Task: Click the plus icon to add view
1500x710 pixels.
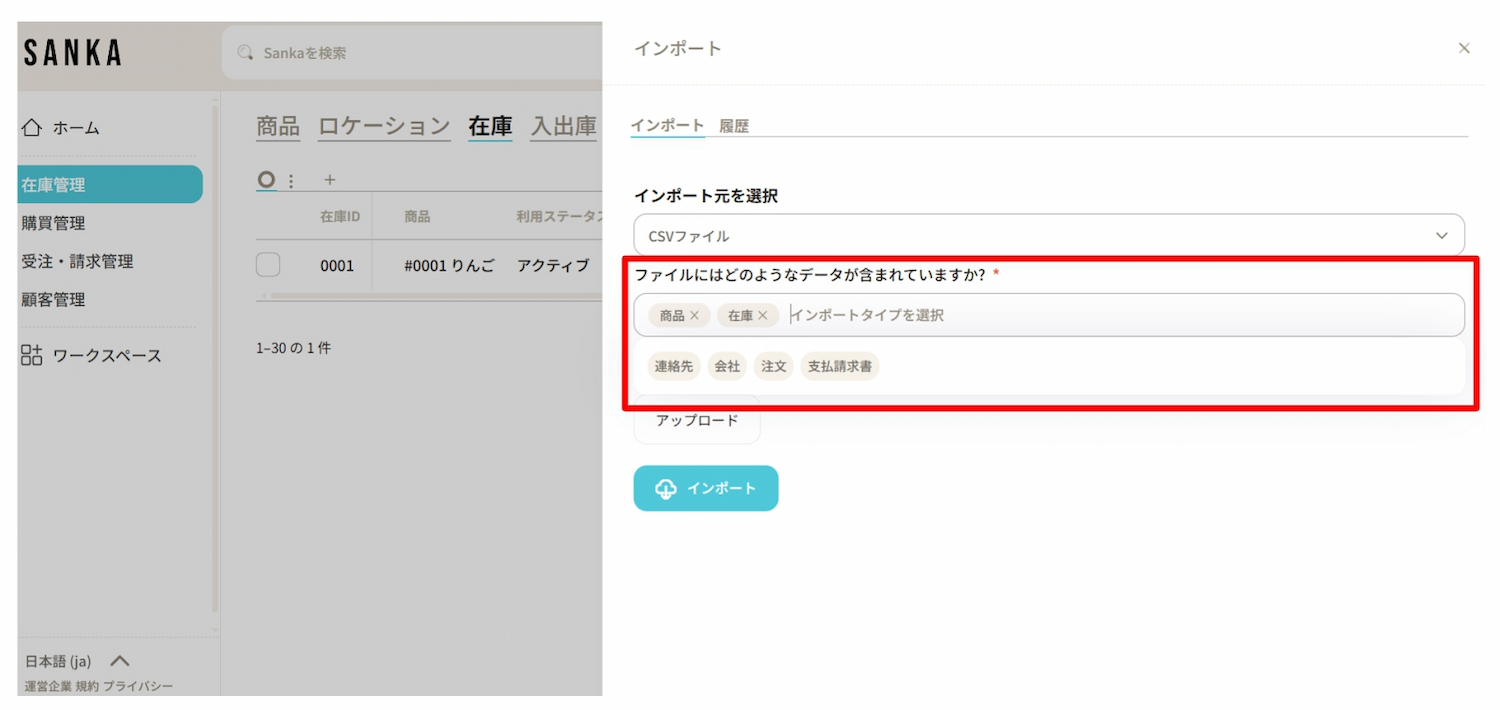Action: (330, 180)
